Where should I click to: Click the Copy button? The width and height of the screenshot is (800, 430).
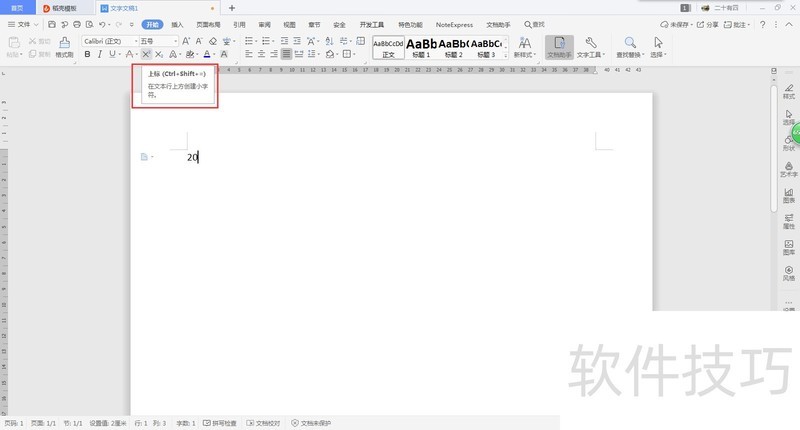39,54
